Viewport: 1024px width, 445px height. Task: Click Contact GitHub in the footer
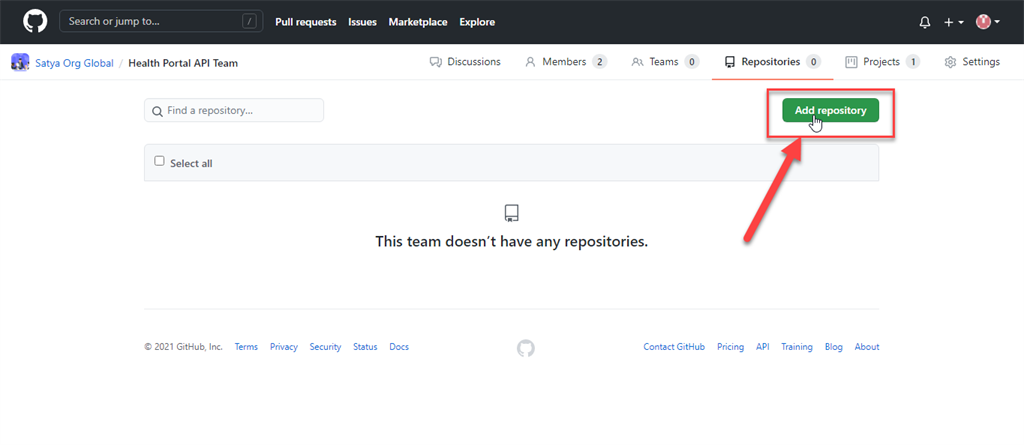click(674, 347)
